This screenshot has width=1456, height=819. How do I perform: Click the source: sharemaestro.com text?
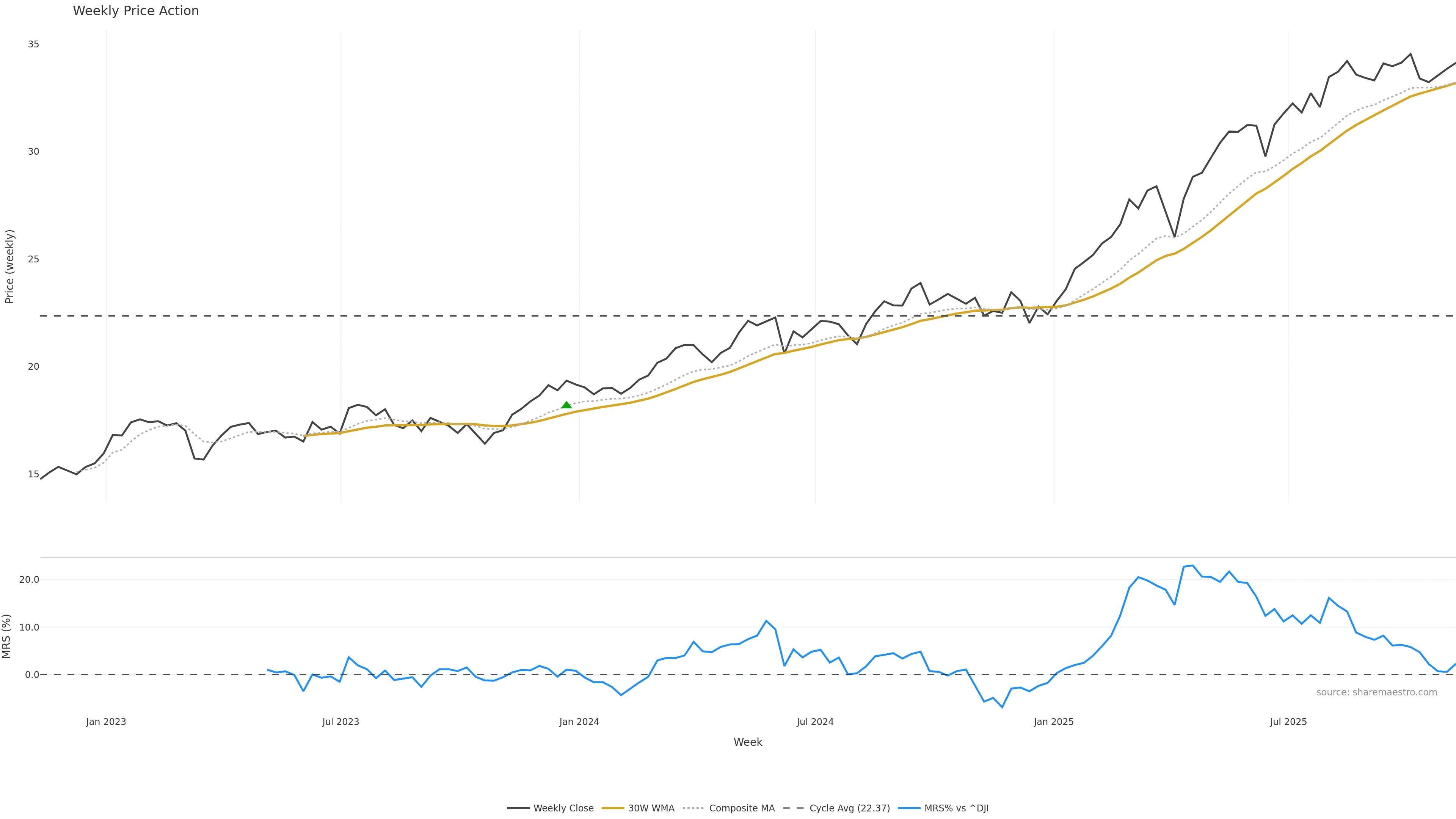1376,692
